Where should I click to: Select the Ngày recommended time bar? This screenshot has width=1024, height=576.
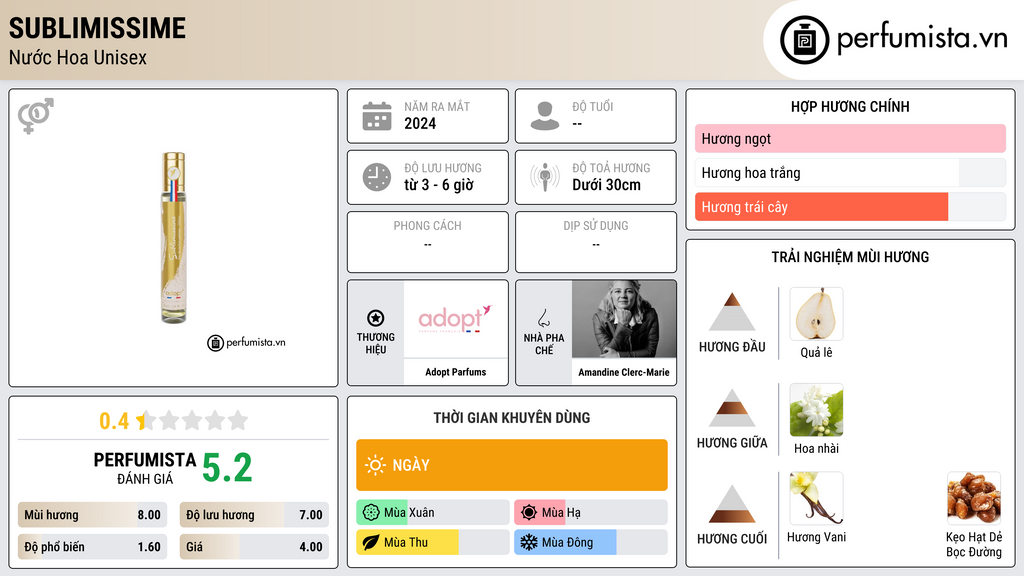point(512,465)
